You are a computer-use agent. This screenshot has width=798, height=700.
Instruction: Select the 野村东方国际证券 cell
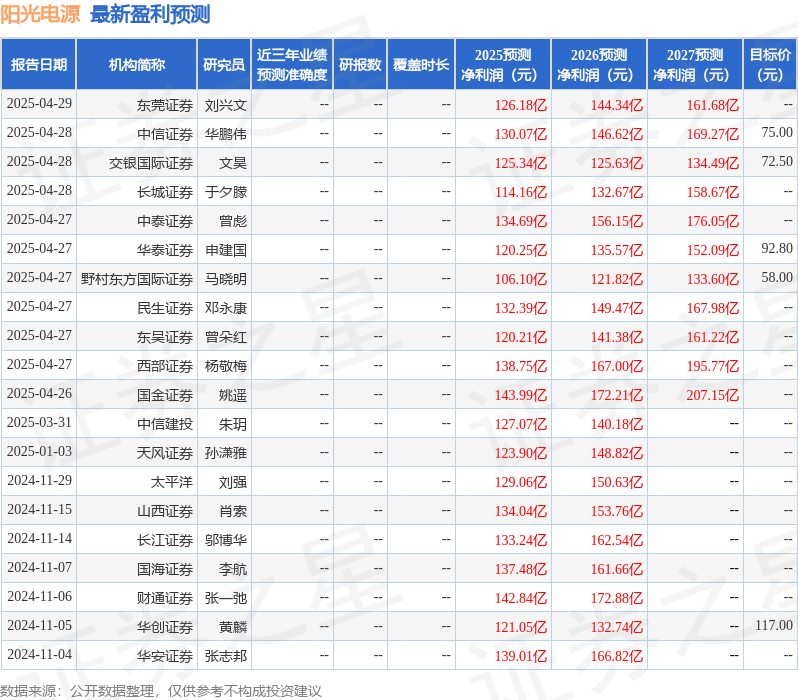click(x=137, y=279)
